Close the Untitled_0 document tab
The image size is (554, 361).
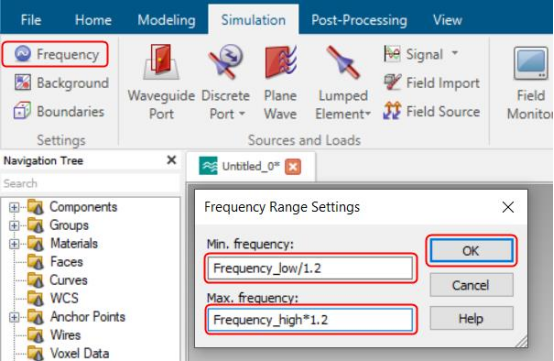click(293, 167)
